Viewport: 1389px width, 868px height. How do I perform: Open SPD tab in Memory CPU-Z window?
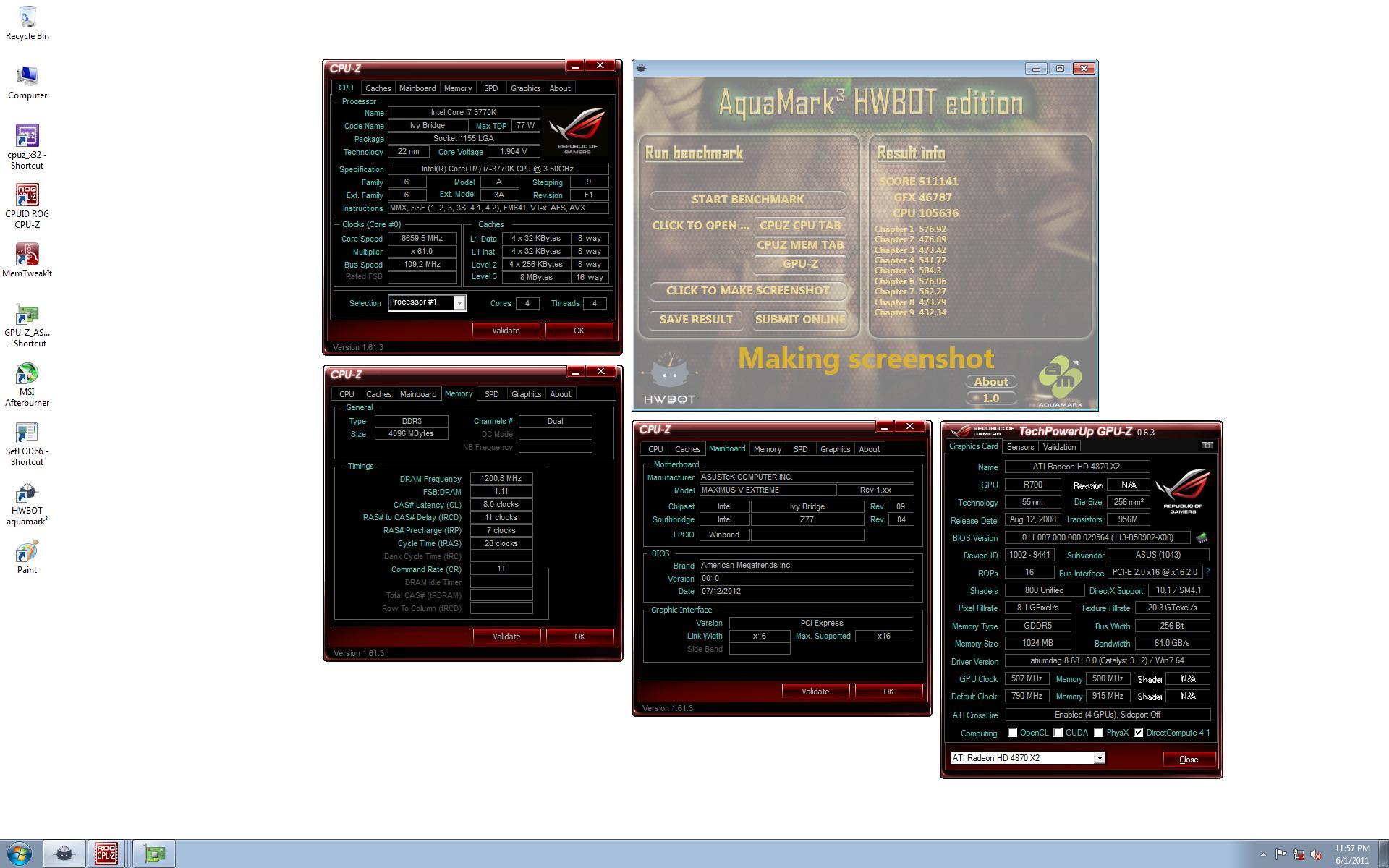pos(491,394)
